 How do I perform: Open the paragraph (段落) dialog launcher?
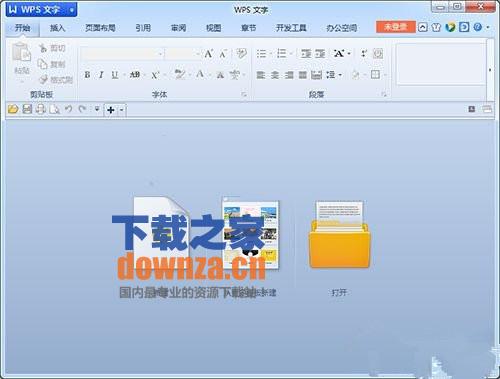[384, 95]
